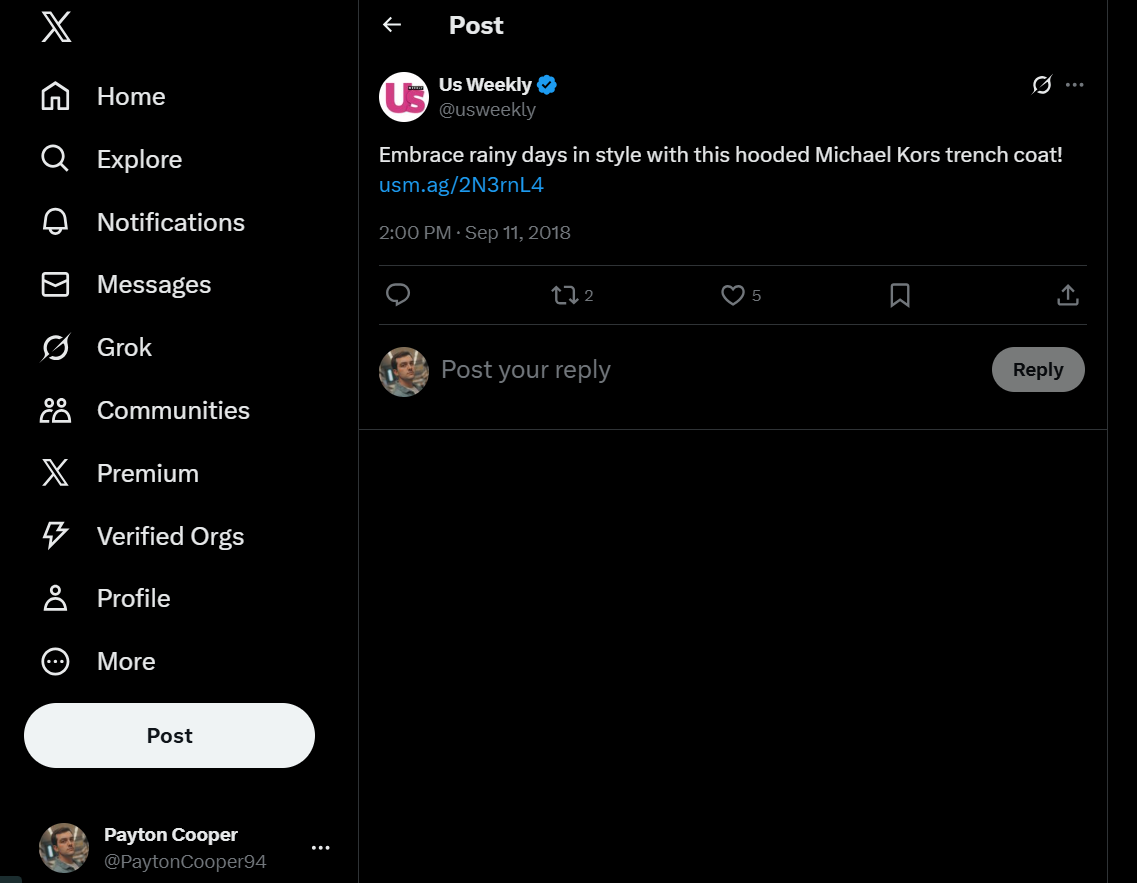Like the Michael Kors post
Image resolution: width=1137 pixels, height=883 pixels.
(x=733, y=295)
